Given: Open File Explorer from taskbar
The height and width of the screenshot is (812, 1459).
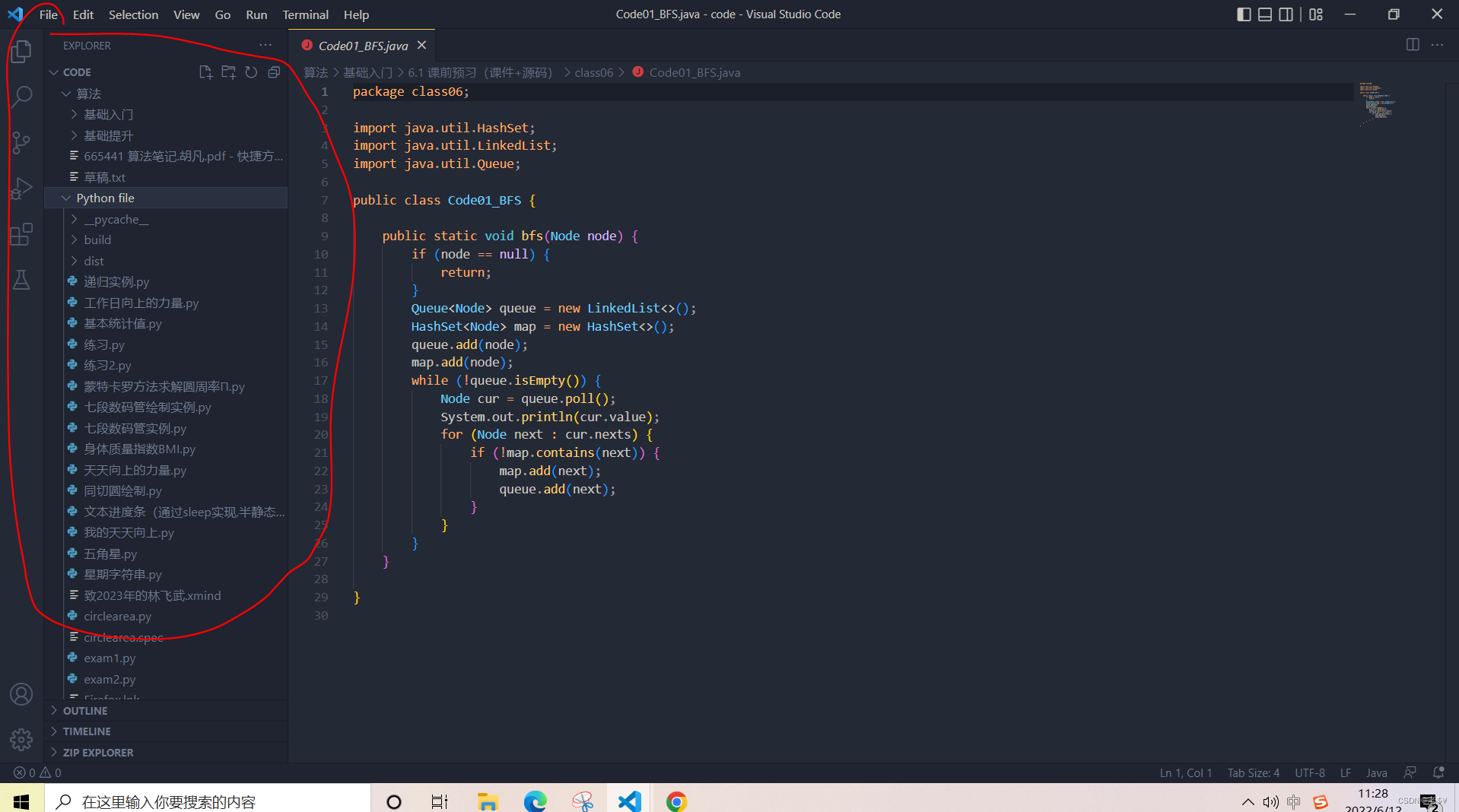Looking at the screenshot, I should tap(488, 801).
